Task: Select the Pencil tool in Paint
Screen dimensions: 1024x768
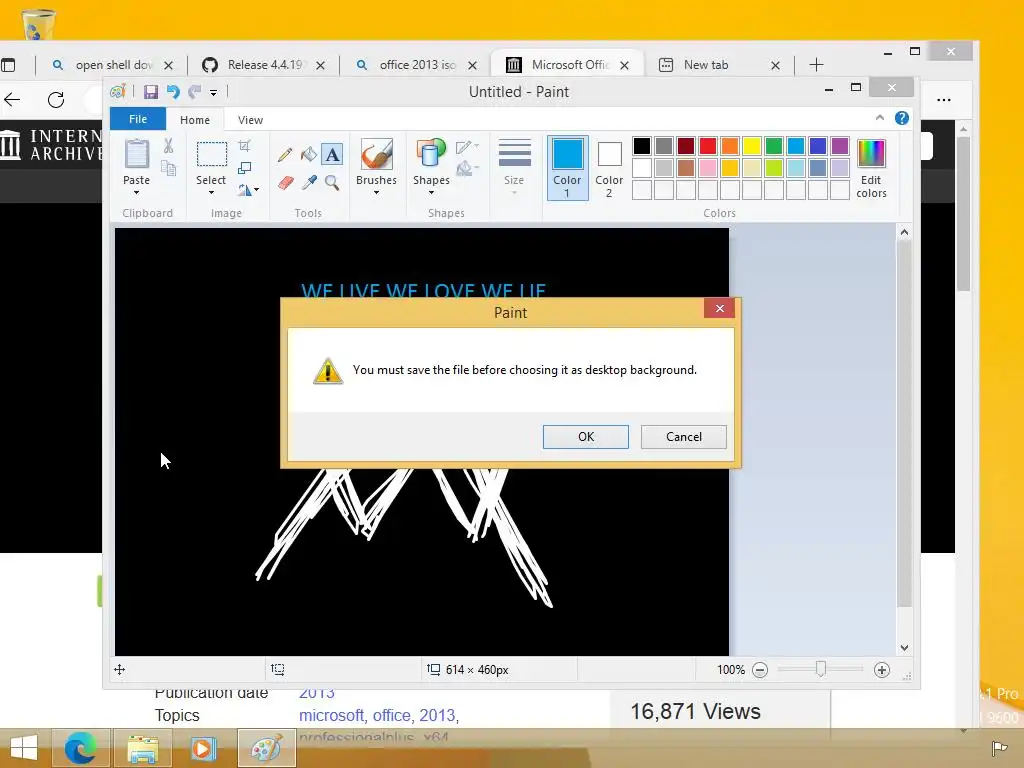Action: coord(285,155)
